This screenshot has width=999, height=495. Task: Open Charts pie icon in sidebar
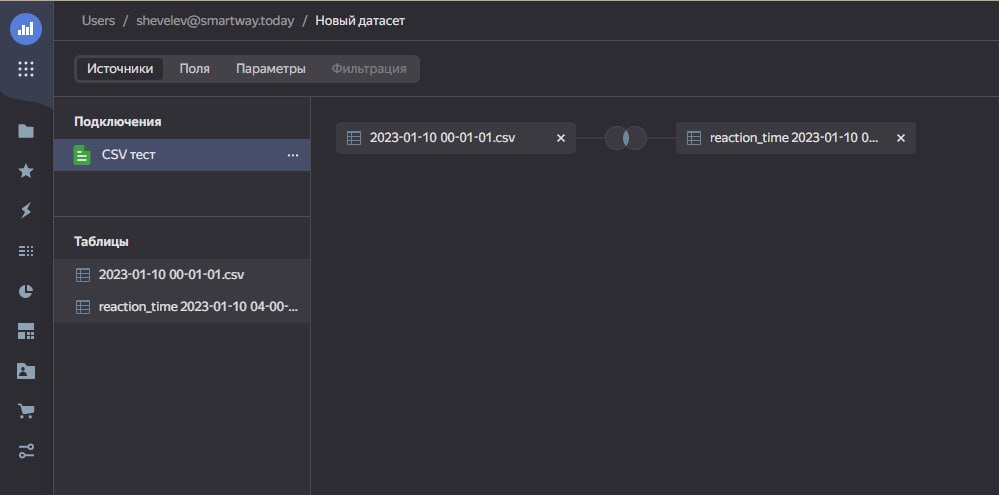26,291
